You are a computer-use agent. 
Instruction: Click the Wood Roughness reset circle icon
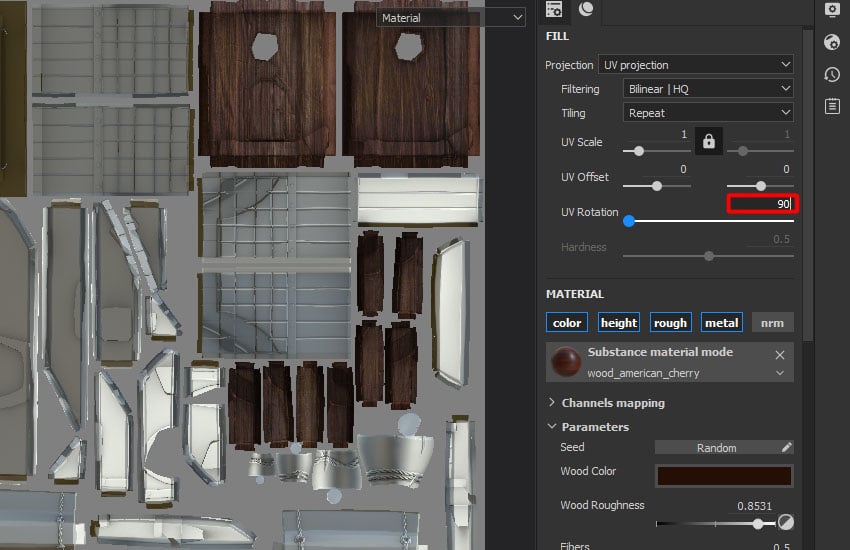coord(785,522)
